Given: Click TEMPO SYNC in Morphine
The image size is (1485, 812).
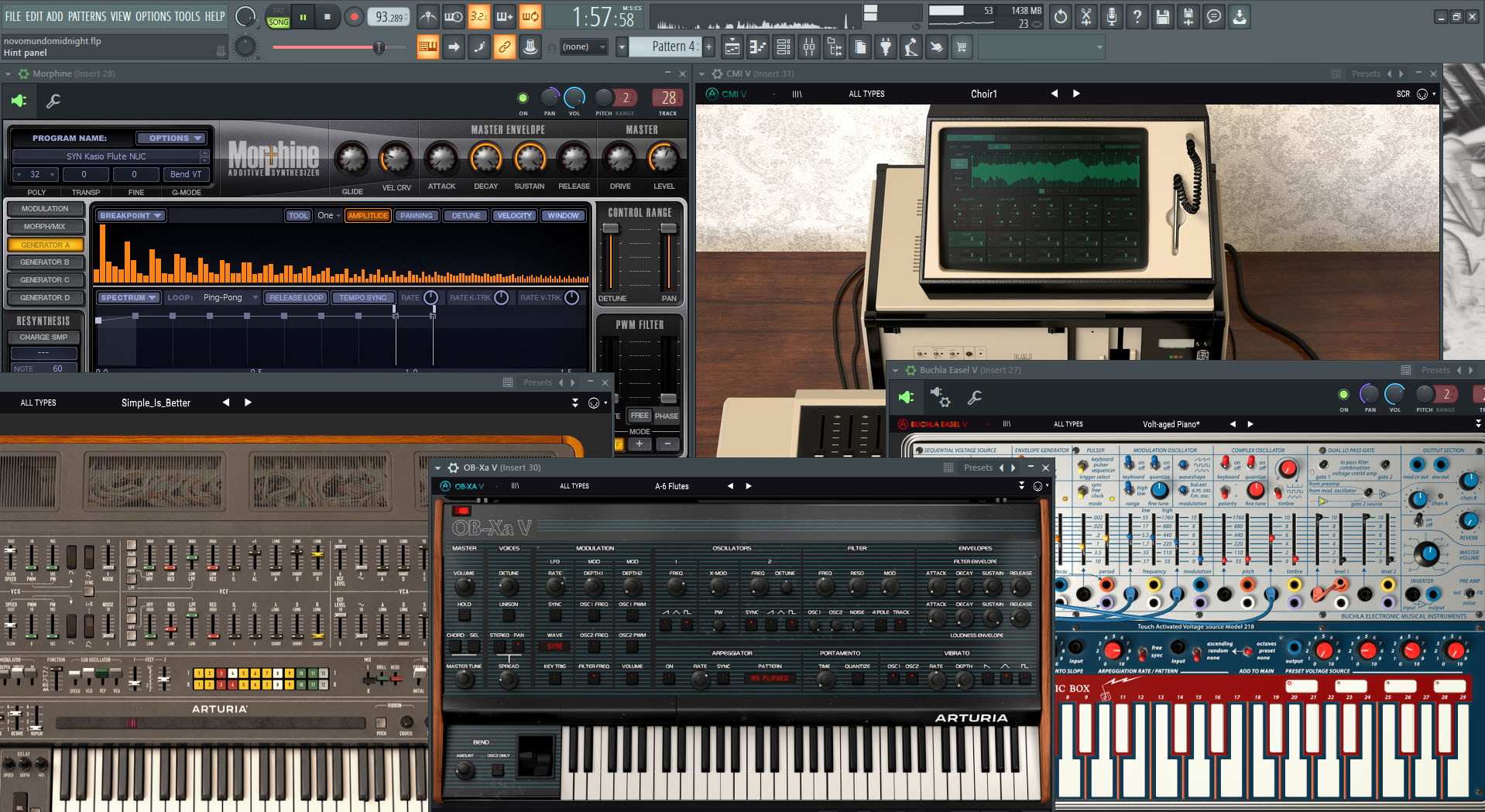Looking at the screenshot, I should [x=363, y=297].
